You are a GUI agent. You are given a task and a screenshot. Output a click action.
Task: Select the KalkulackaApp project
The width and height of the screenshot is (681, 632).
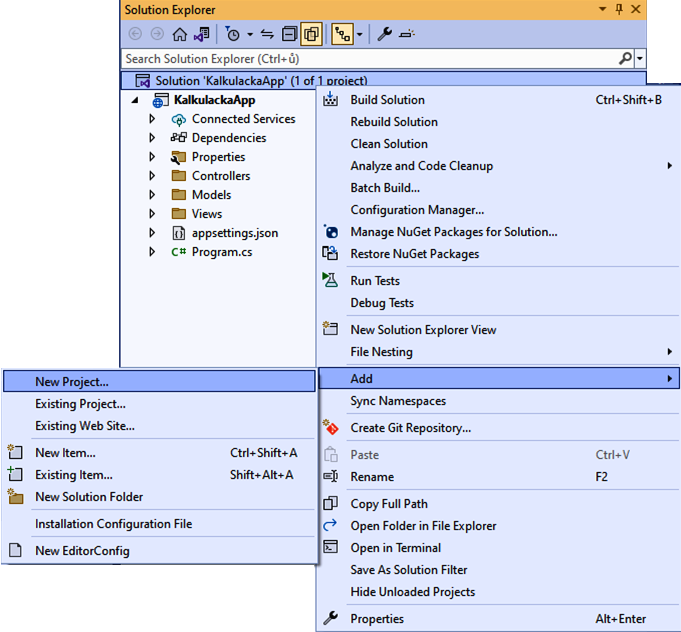click(215, 100)
